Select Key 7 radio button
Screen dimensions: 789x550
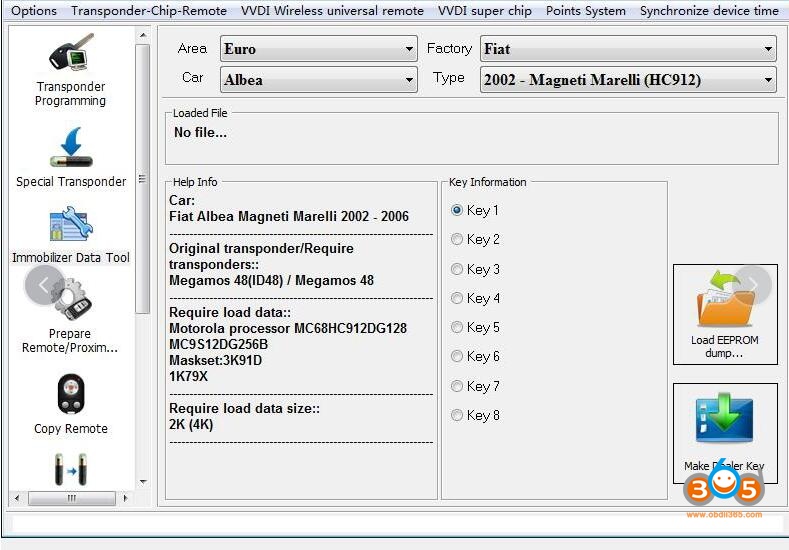point(456,386)
